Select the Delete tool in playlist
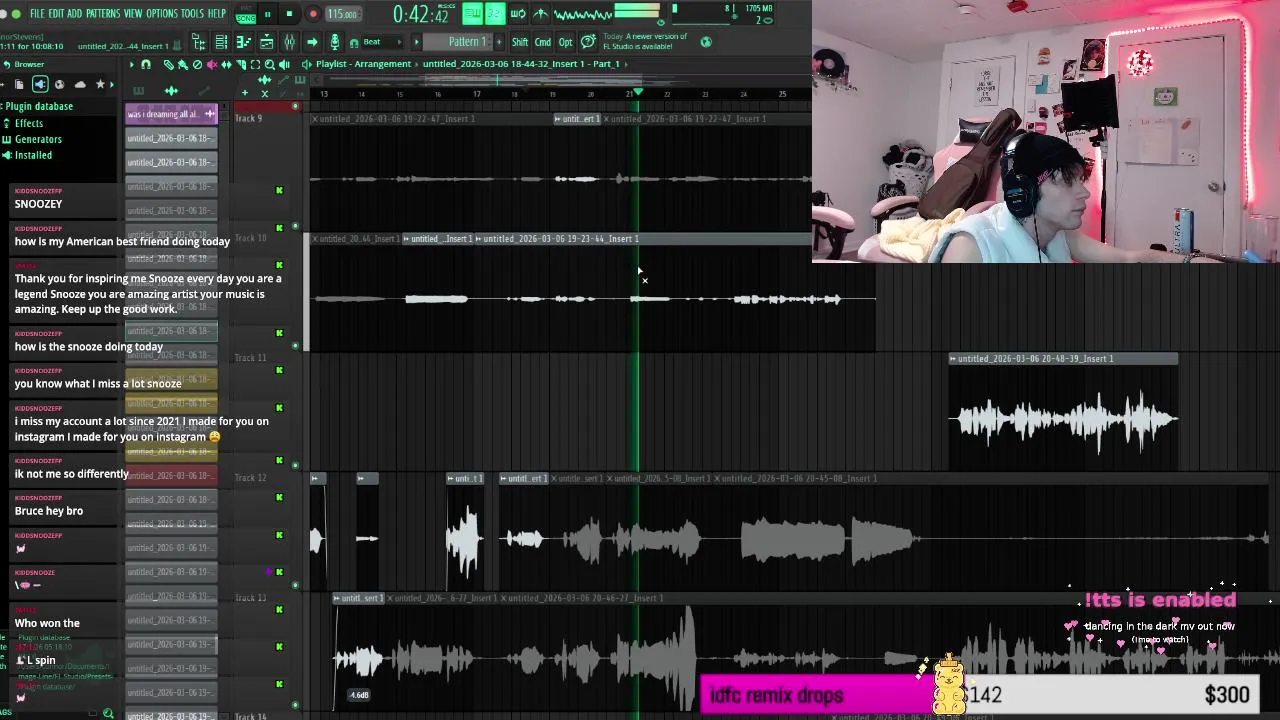 coord(197,64)
